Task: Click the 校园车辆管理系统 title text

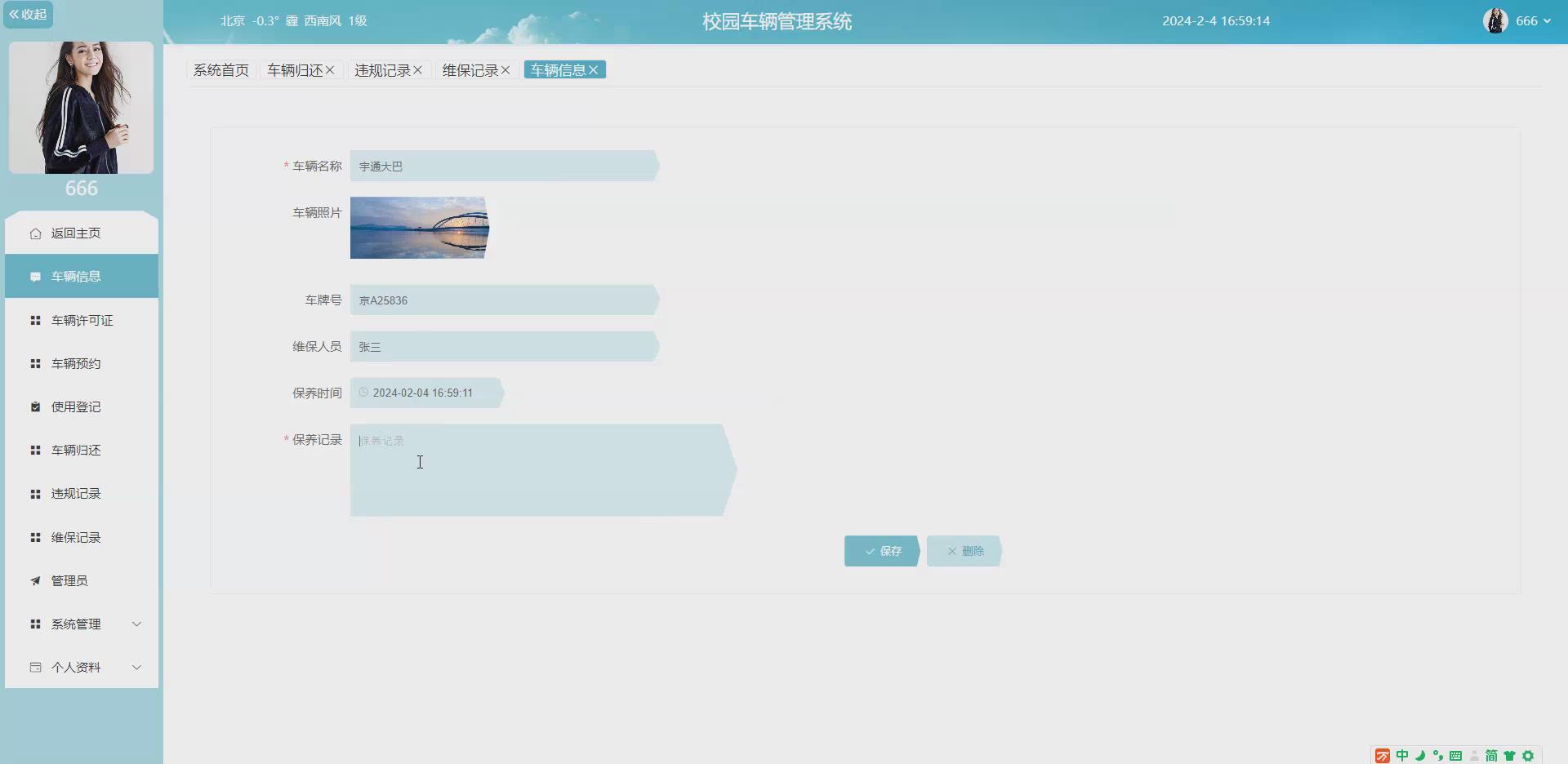Action: tap(777, 22)
